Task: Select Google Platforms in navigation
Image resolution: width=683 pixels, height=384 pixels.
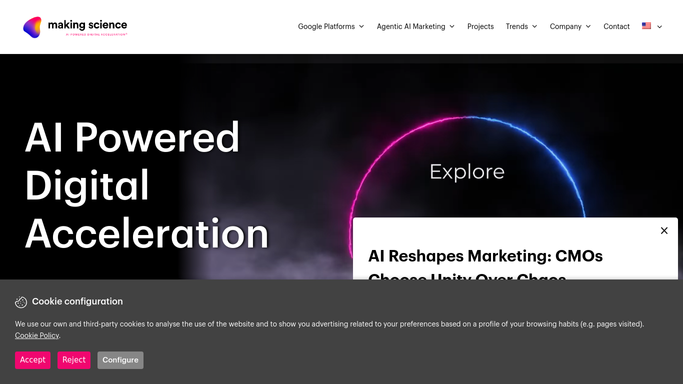Action: pyautogui.click(x=326, y=27)
